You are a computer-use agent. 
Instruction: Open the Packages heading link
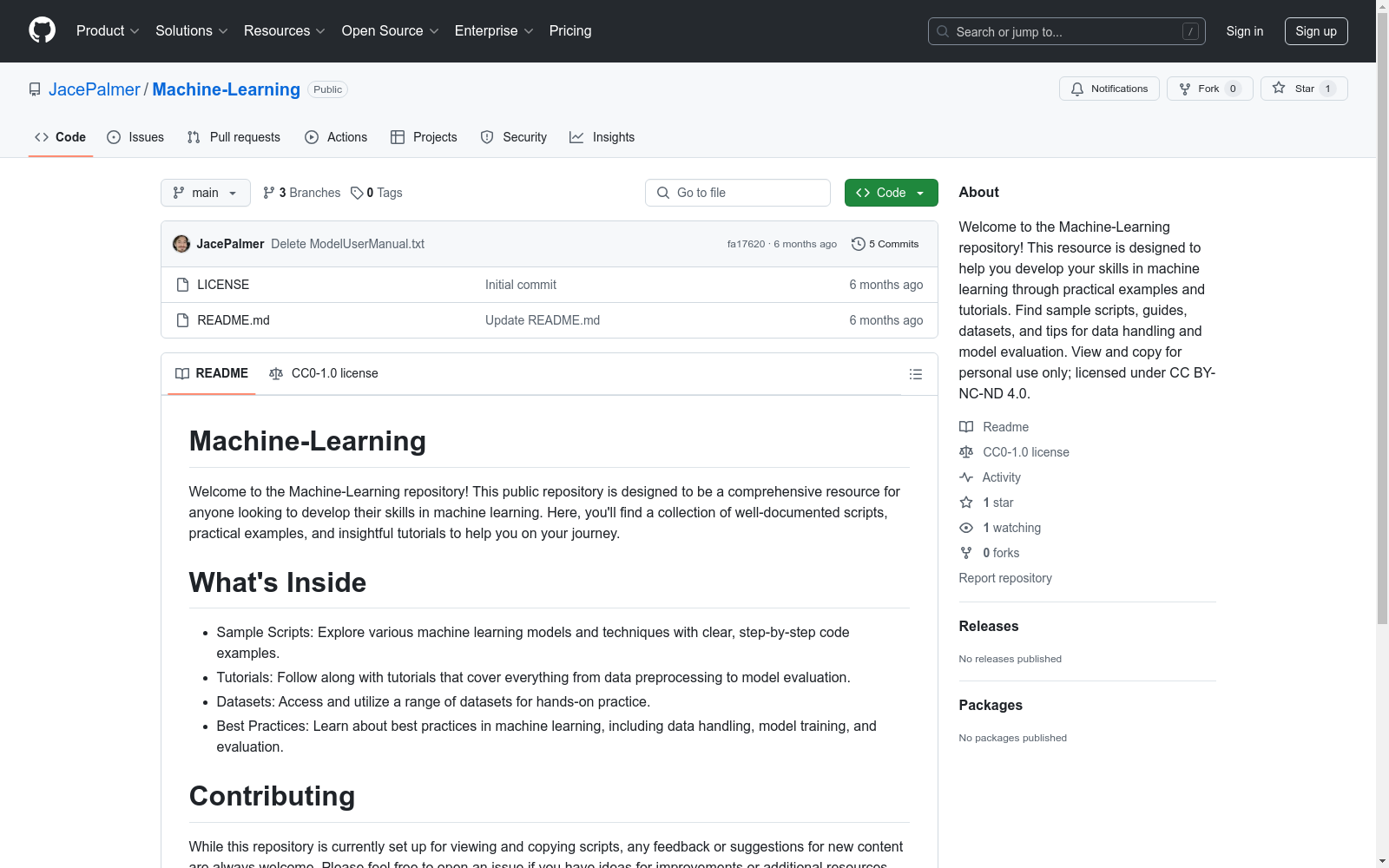pyautogui.click(x=991, y=705)
